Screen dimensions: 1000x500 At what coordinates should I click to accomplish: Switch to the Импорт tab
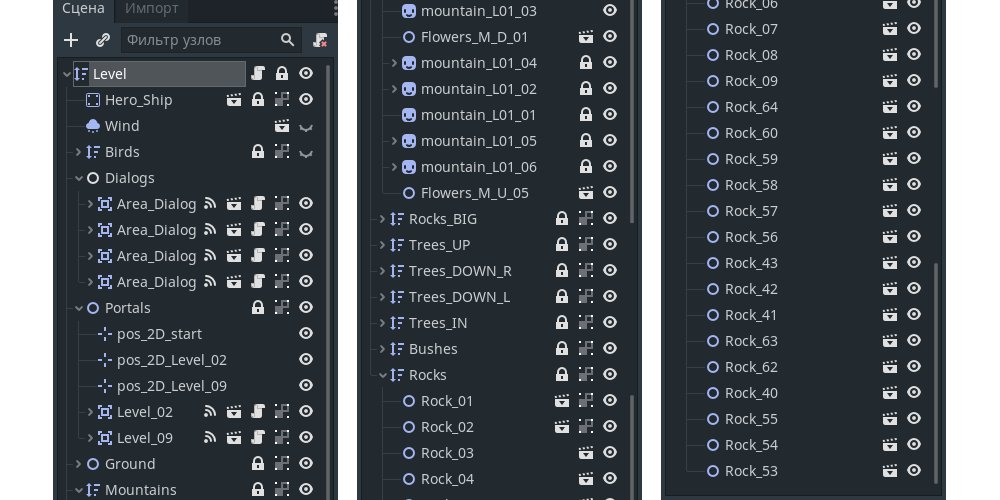pyautogui.click(x=152, y=9)
